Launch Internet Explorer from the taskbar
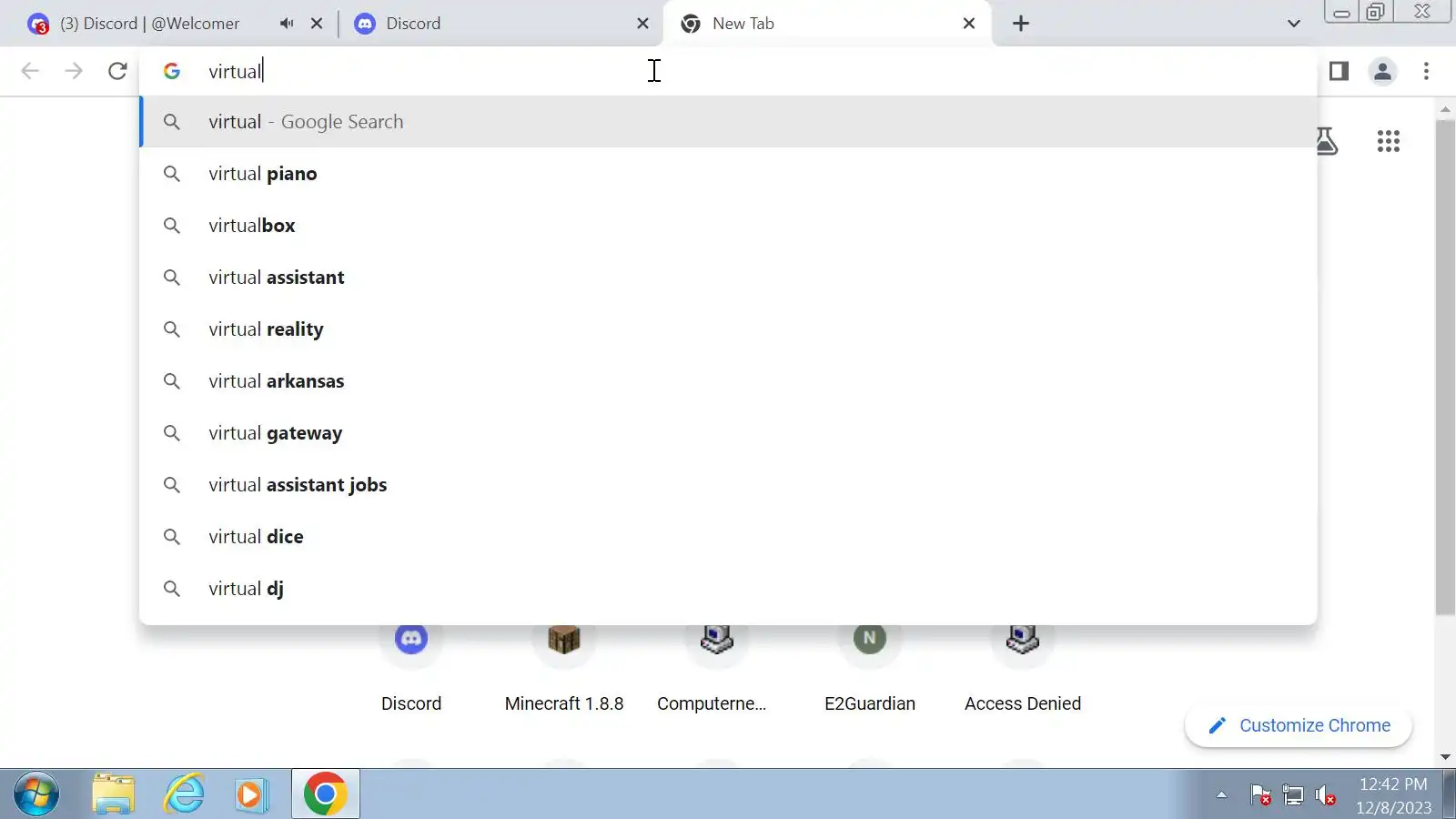Screen dimensions: 1456x819 [x=185, y=794]
